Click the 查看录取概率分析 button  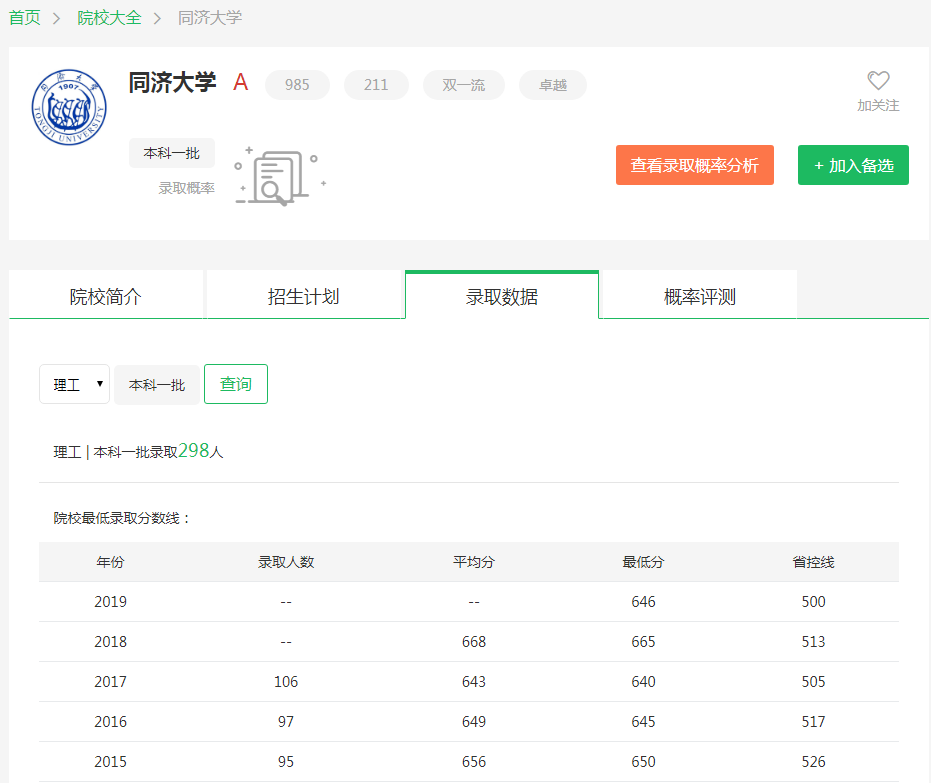pos(694,165)
